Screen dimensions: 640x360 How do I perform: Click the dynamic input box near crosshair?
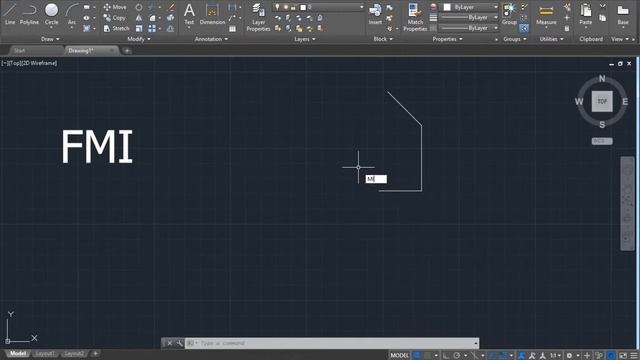point(376,179)
